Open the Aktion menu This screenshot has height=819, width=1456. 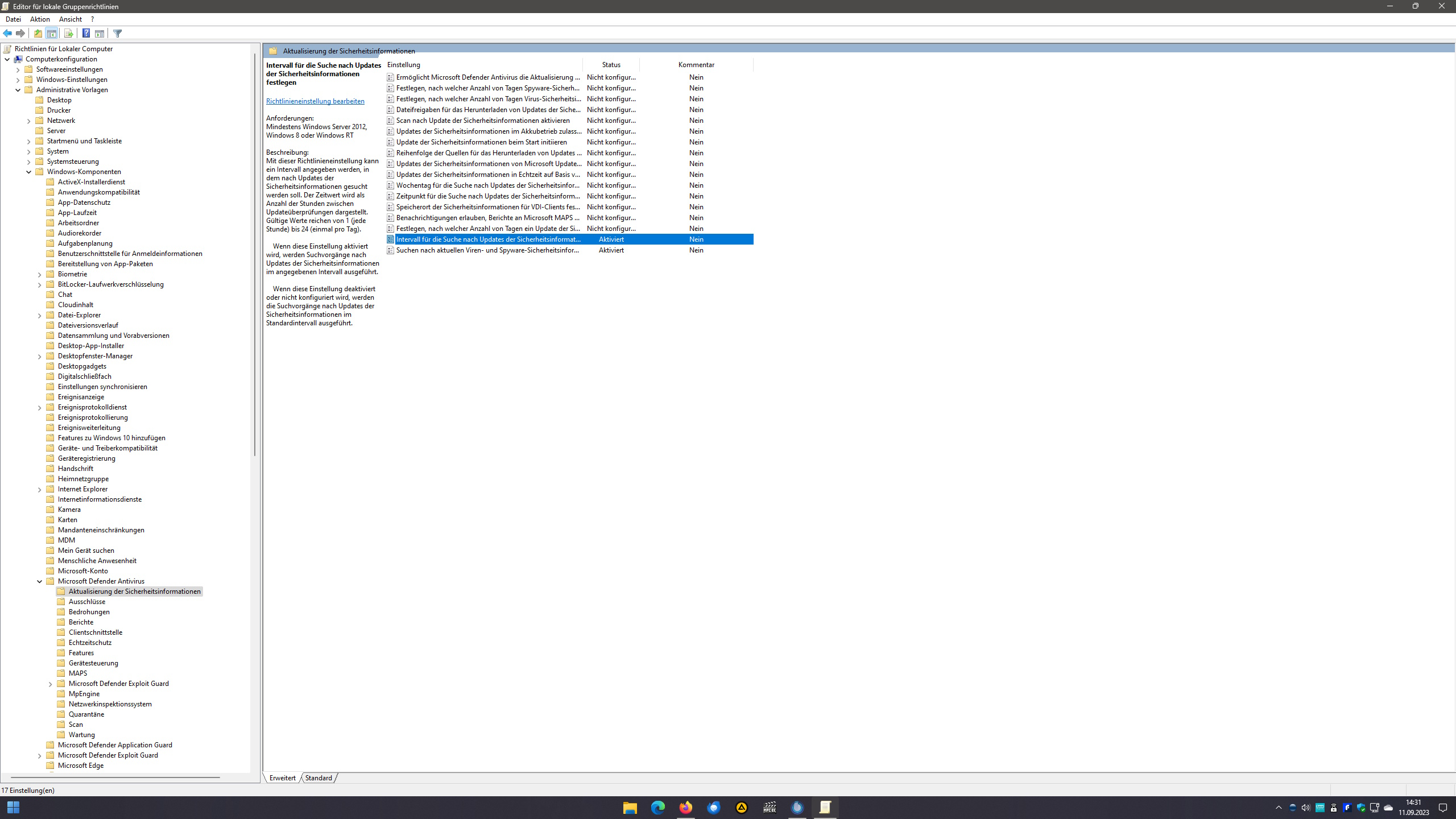40,19
